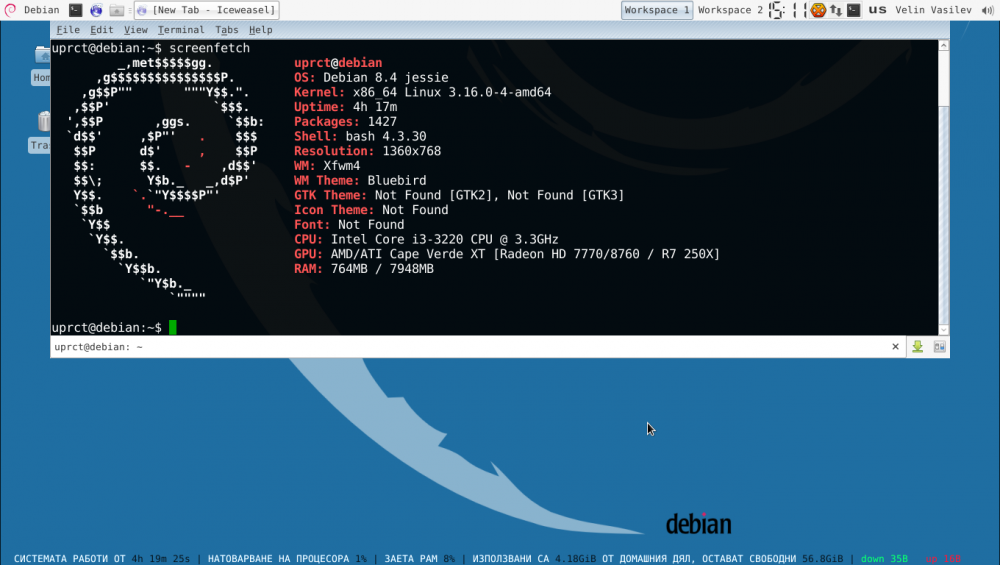Click the 'screenfetch' command text
Viewport: 1000px width, 565px height.
pyautogui.click(x=209, y=48)
